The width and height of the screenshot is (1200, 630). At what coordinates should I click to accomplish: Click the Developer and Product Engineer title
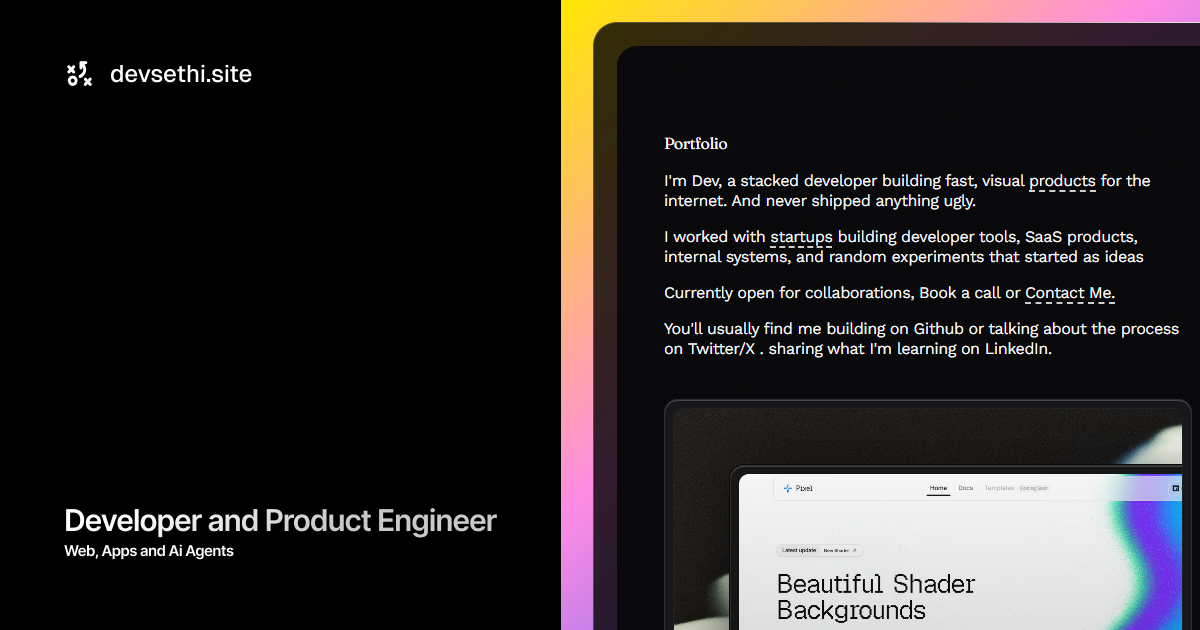pos(280,521)
